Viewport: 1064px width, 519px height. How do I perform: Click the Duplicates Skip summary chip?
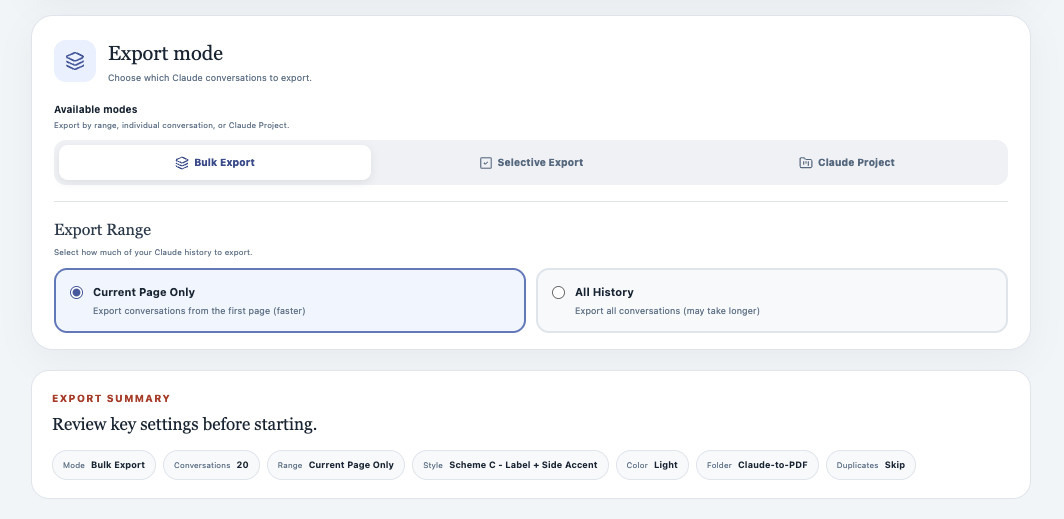tap(871, 465)
